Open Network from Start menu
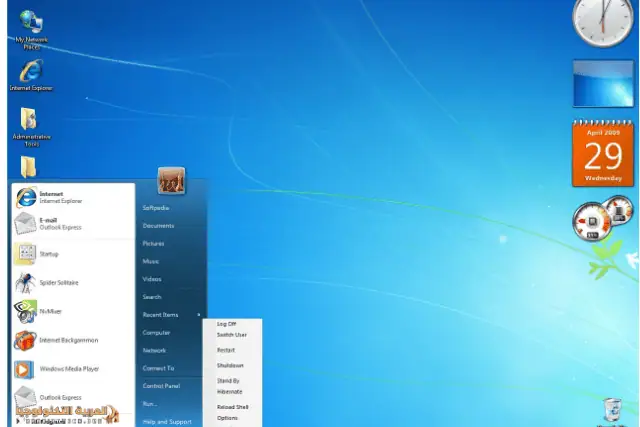640x427 pixels. click(154, 350)
